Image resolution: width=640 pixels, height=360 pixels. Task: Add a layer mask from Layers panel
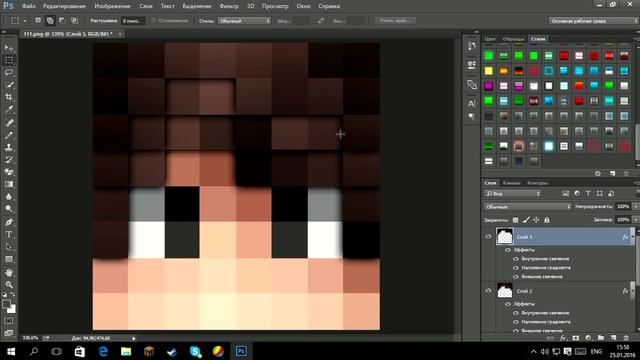pyautogui.click(x=576, y=338)
